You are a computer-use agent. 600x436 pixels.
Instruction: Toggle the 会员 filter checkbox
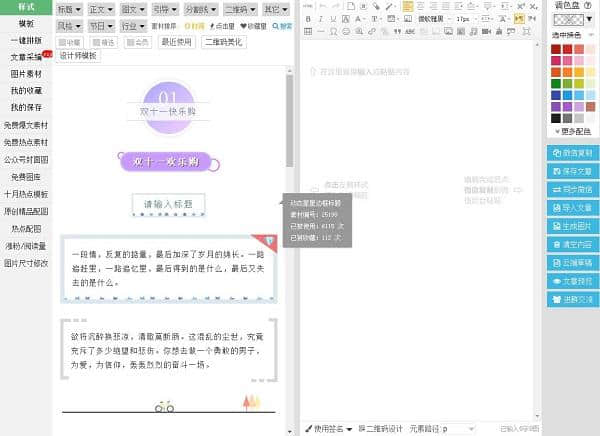[136, 42]
